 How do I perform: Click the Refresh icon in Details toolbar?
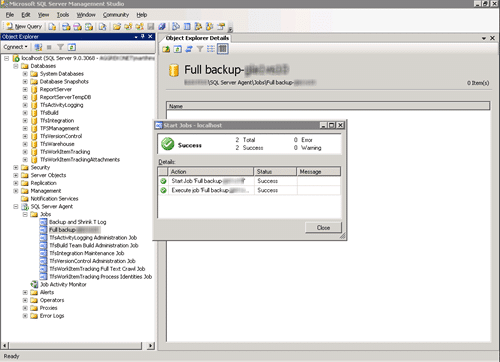pos(177,49)
